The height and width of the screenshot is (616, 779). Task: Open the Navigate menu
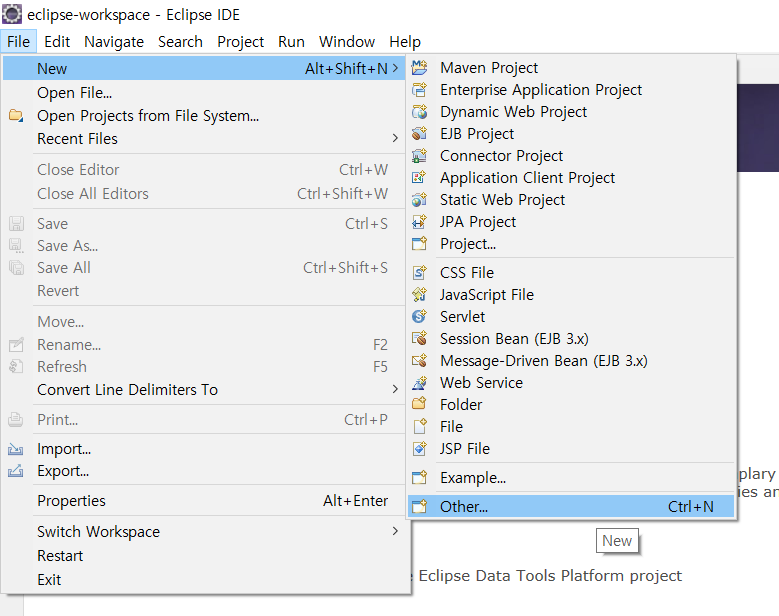tap(114, 42)
